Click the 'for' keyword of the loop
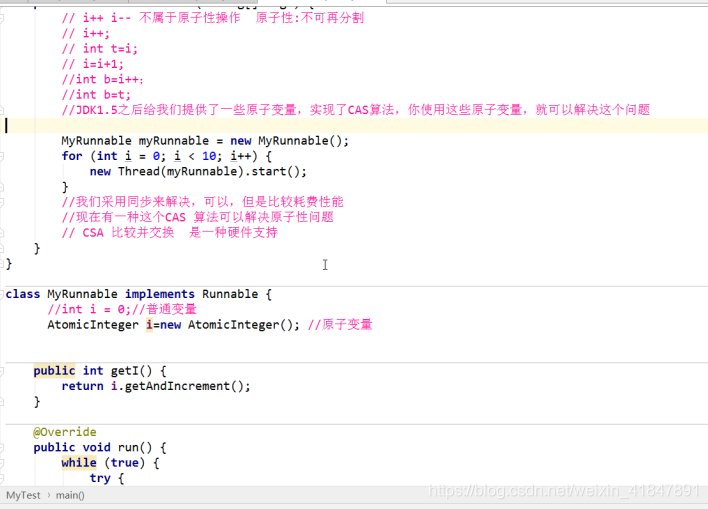Image resolution: width=708 pixels, height=509 pixels. 72,156
